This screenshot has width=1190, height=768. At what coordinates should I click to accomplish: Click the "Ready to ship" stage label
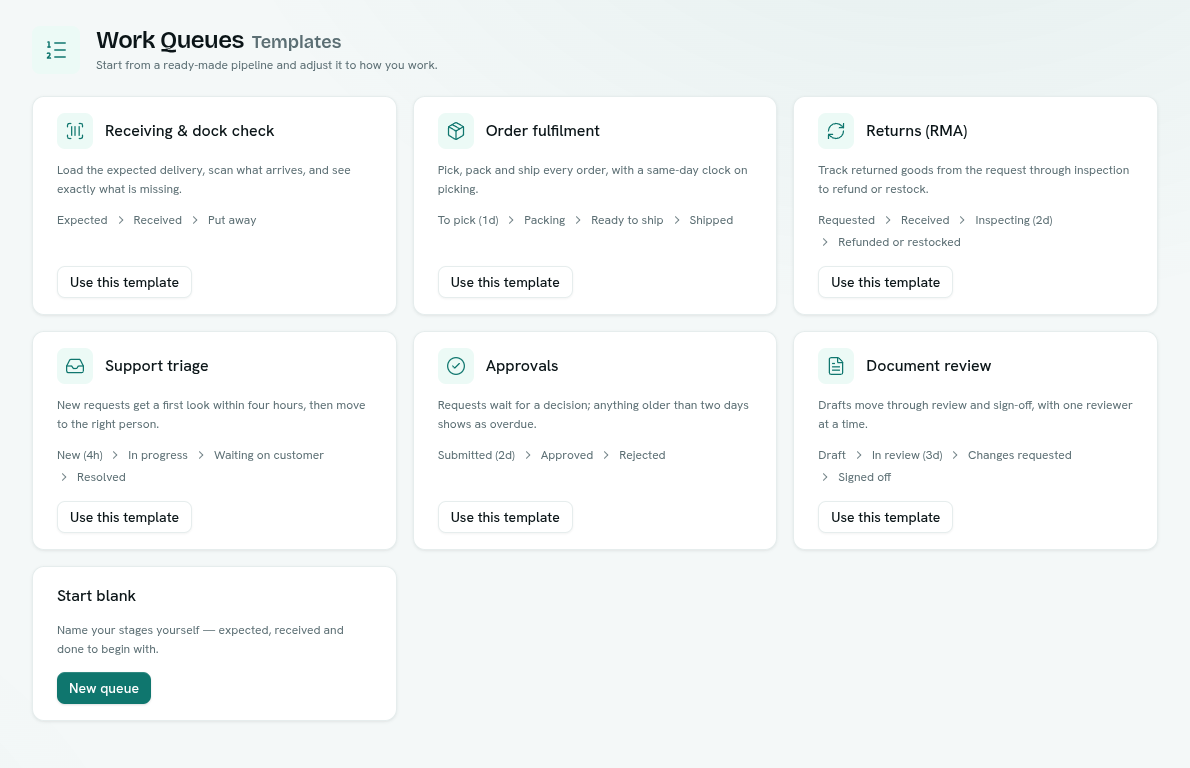pos(628,220)
